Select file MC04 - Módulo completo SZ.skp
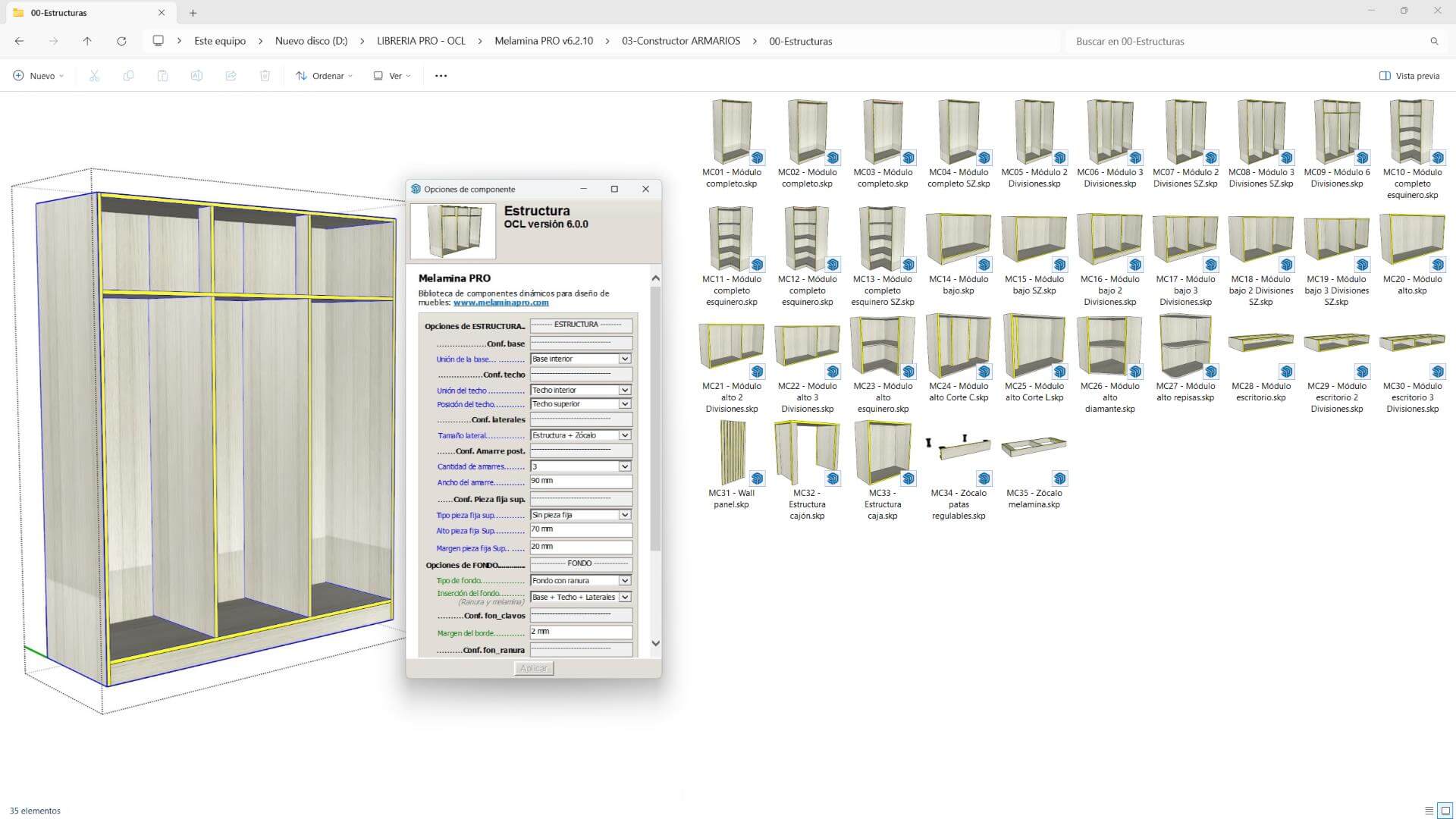1456x819 pixels. [959, 143]
